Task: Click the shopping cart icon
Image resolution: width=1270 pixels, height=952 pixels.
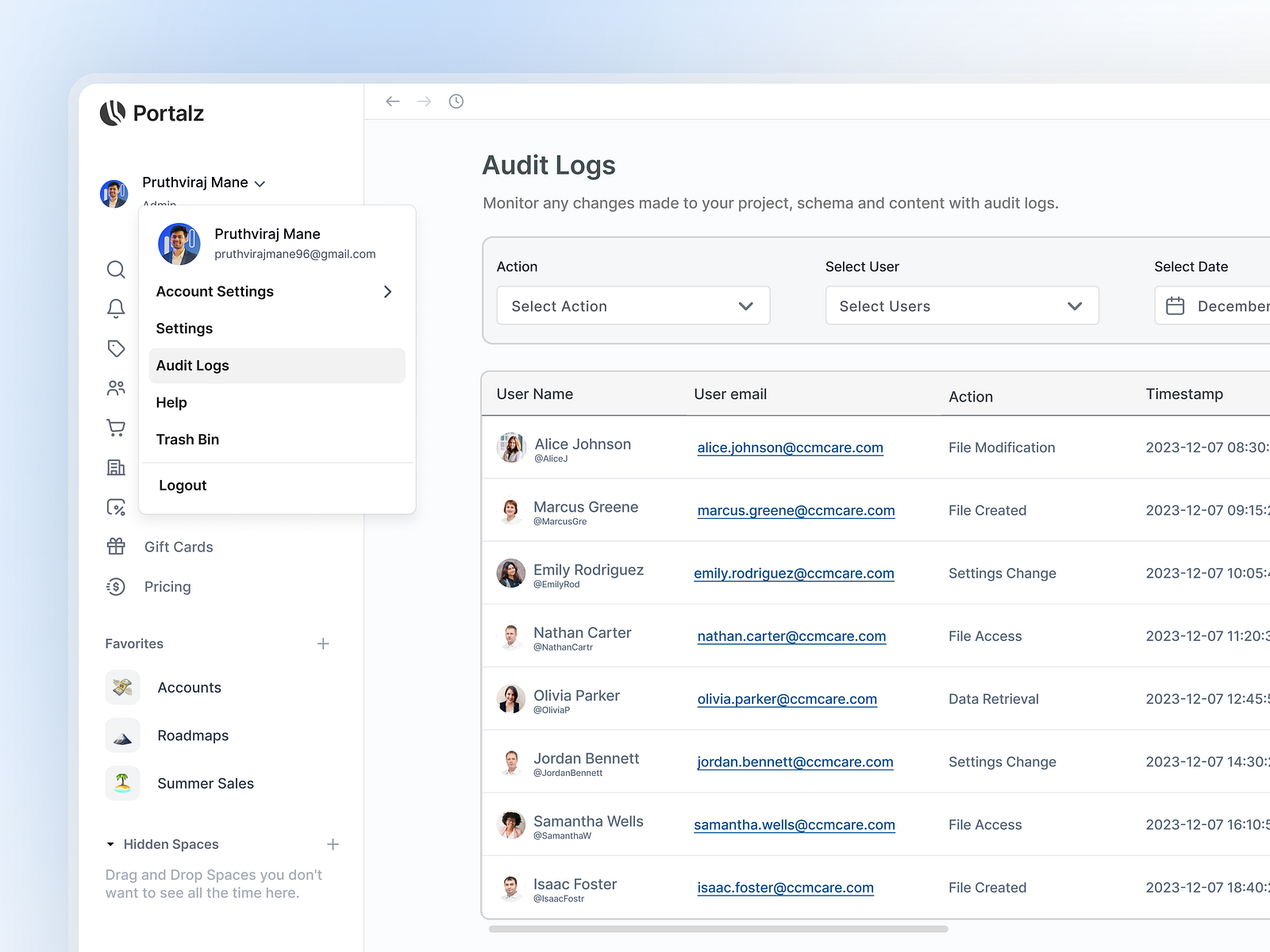Action: [x=116, y=428]
